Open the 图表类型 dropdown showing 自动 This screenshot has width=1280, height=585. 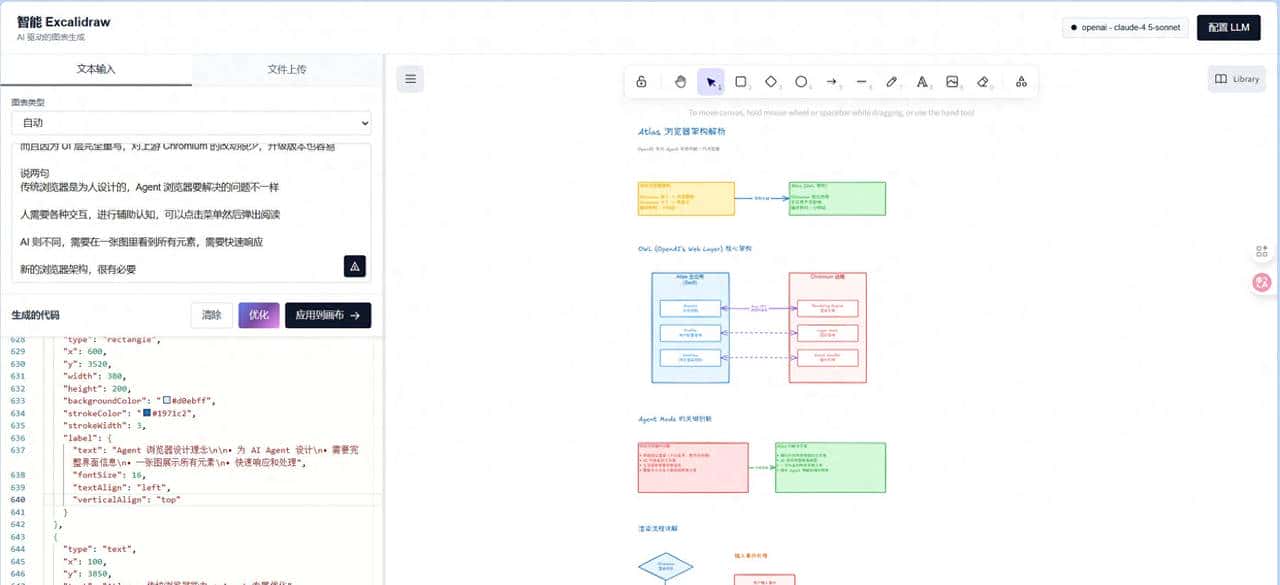pyautogui.click(x=191, y=123)
